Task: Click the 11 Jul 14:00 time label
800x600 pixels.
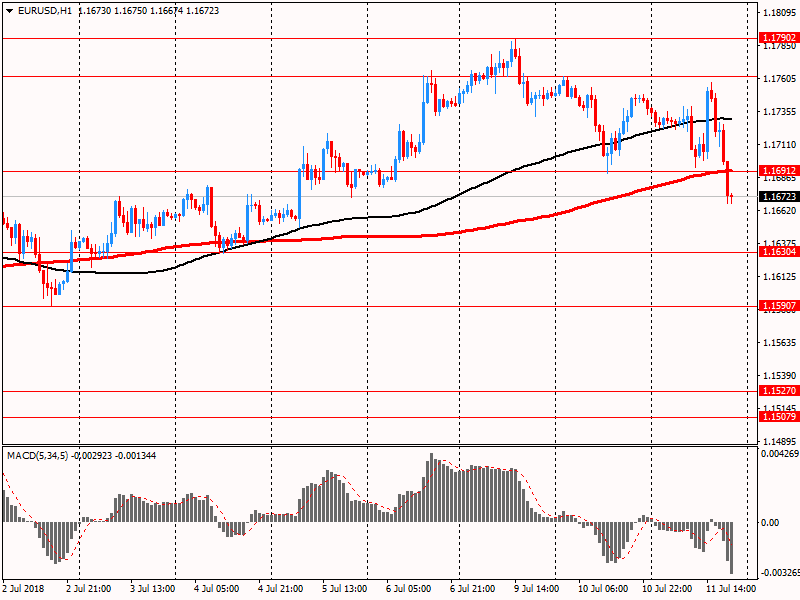Action: click(731, 589)
